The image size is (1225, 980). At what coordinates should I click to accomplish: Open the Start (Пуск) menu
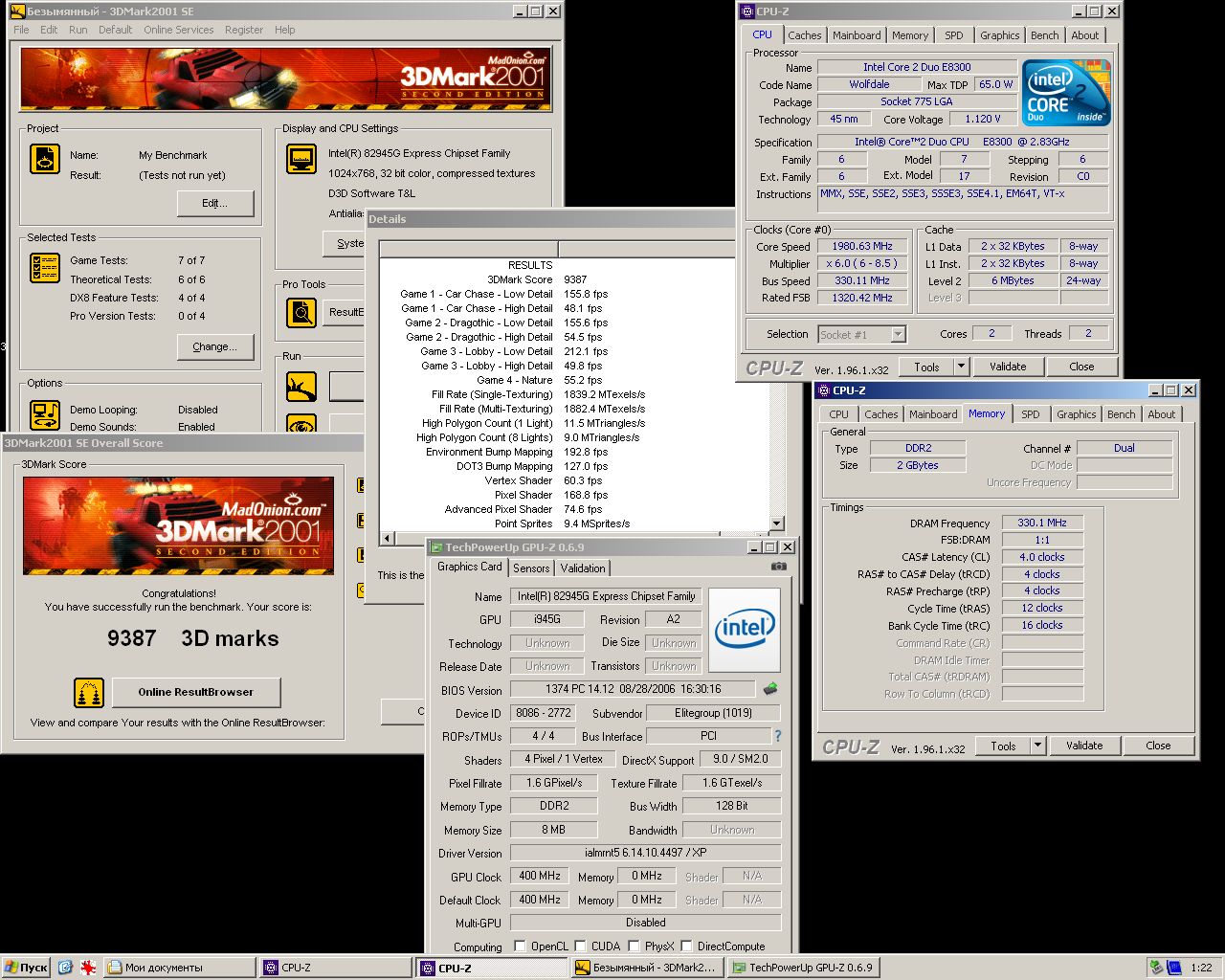coord(26,968)
